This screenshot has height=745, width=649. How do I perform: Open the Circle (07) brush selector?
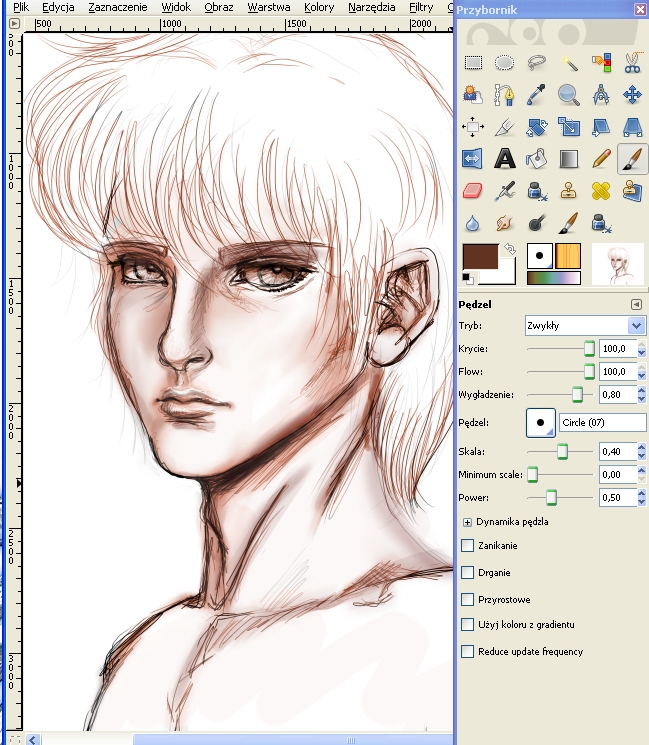[x=541, y=423]
